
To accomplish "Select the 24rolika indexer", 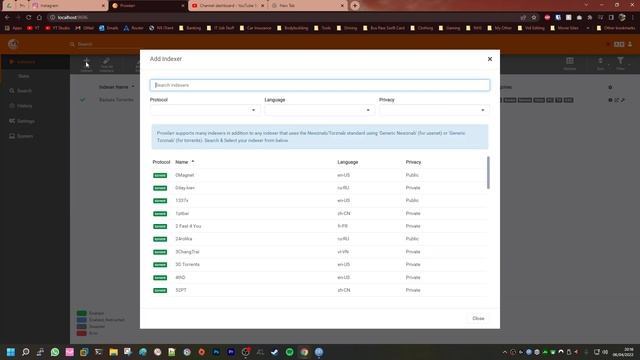I will pyautogui.click(x=320, y=239).
